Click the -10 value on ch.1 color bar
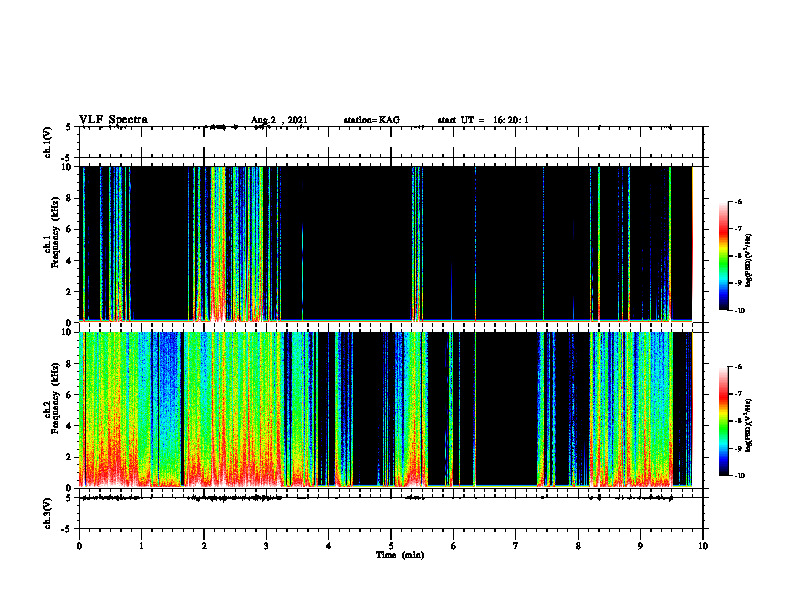Screen dimensions: 792x612 click(739, 311)
